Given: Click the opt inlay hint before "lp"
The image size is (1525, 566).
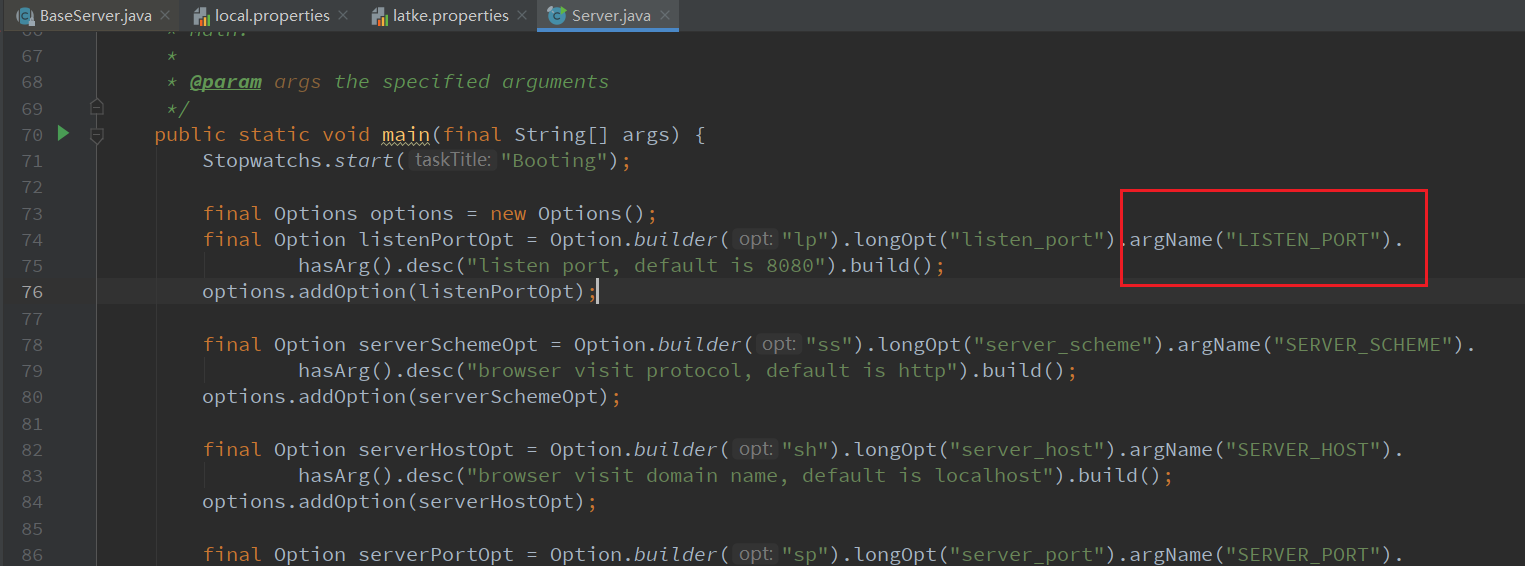Looking at the screenshot, I should [754, 240].
